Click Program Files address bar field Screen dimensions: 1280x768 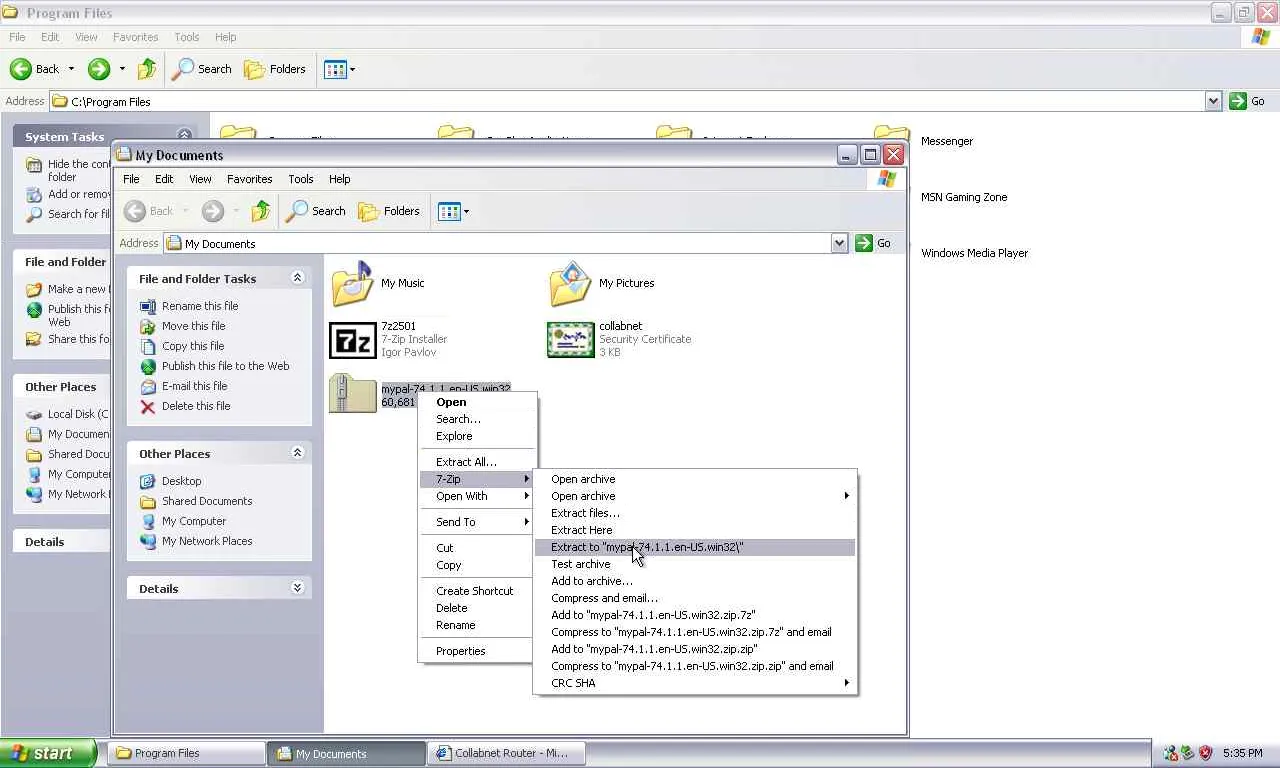[x=627, y=101]
